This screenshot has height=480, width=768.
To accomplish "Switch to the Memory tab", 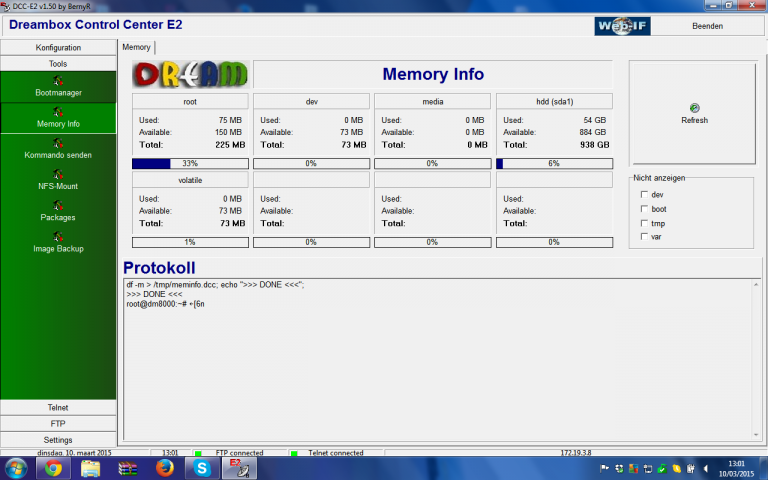I will (x=136, y=47).
